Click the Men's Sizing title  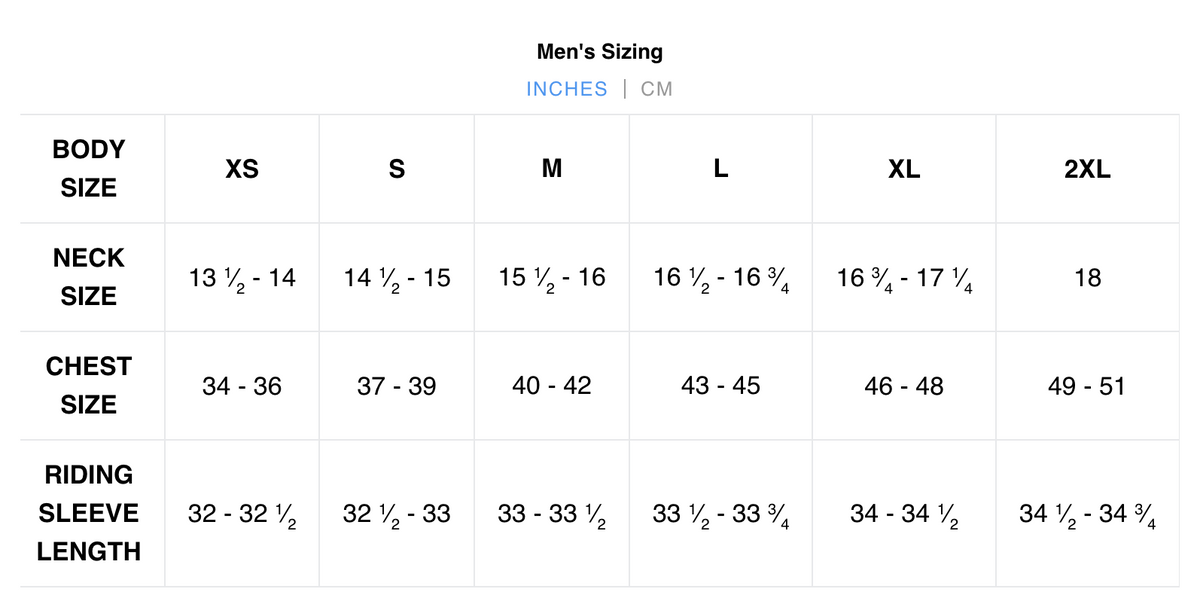point(600,51)
